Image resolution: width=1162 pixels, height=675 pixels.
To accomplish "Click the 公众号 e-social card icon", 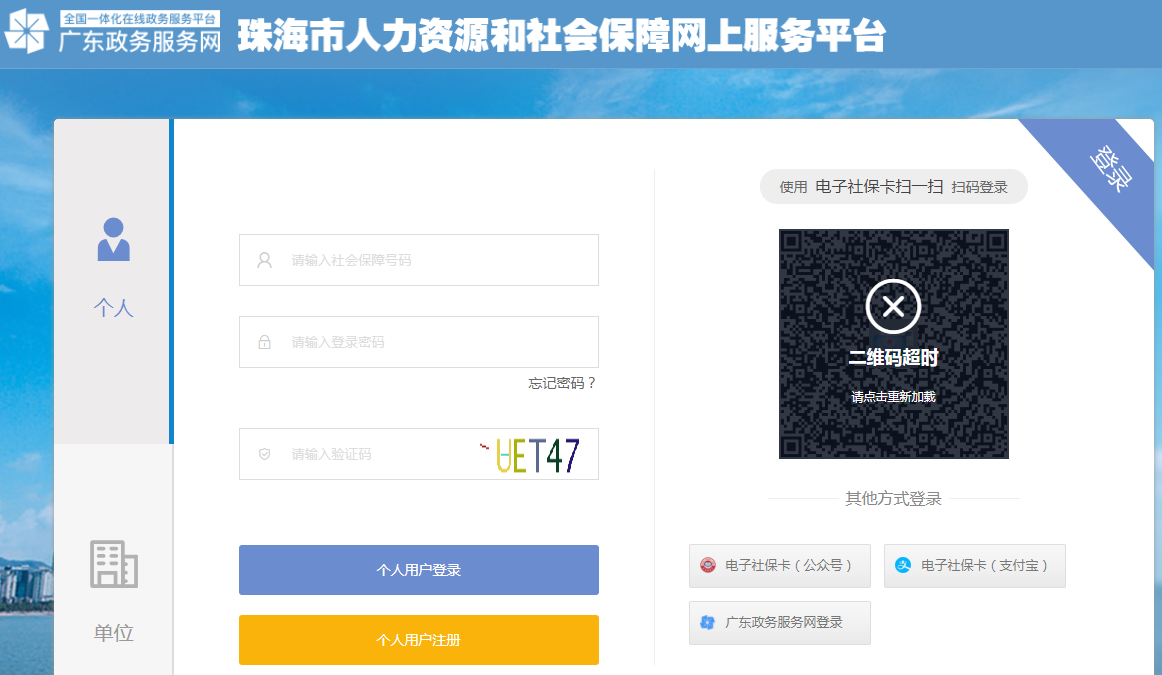I will (708, 565).
